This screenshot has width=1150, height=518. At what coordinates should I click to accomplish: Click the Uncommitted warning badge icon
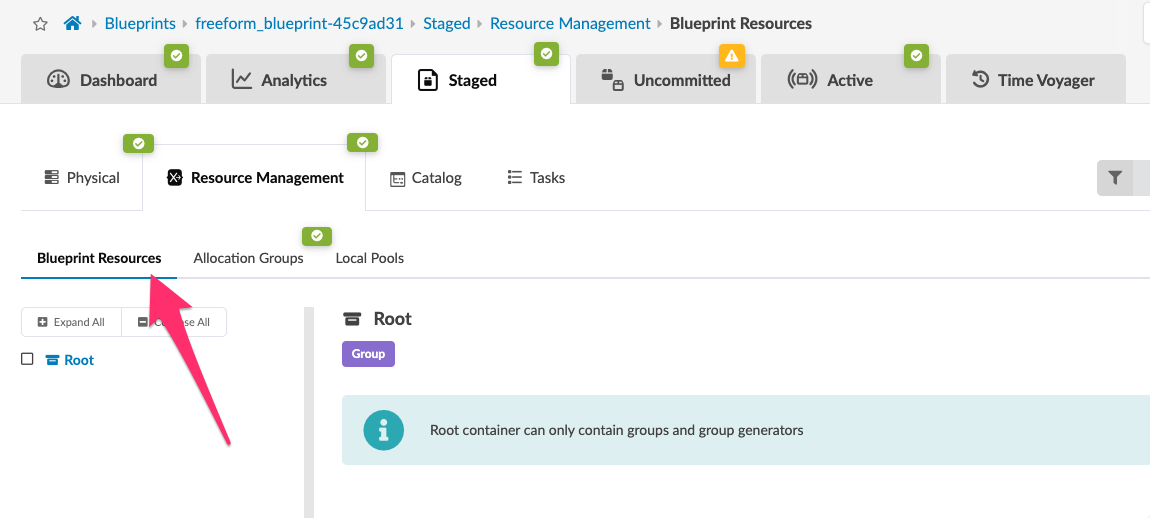tap(732, 55)
